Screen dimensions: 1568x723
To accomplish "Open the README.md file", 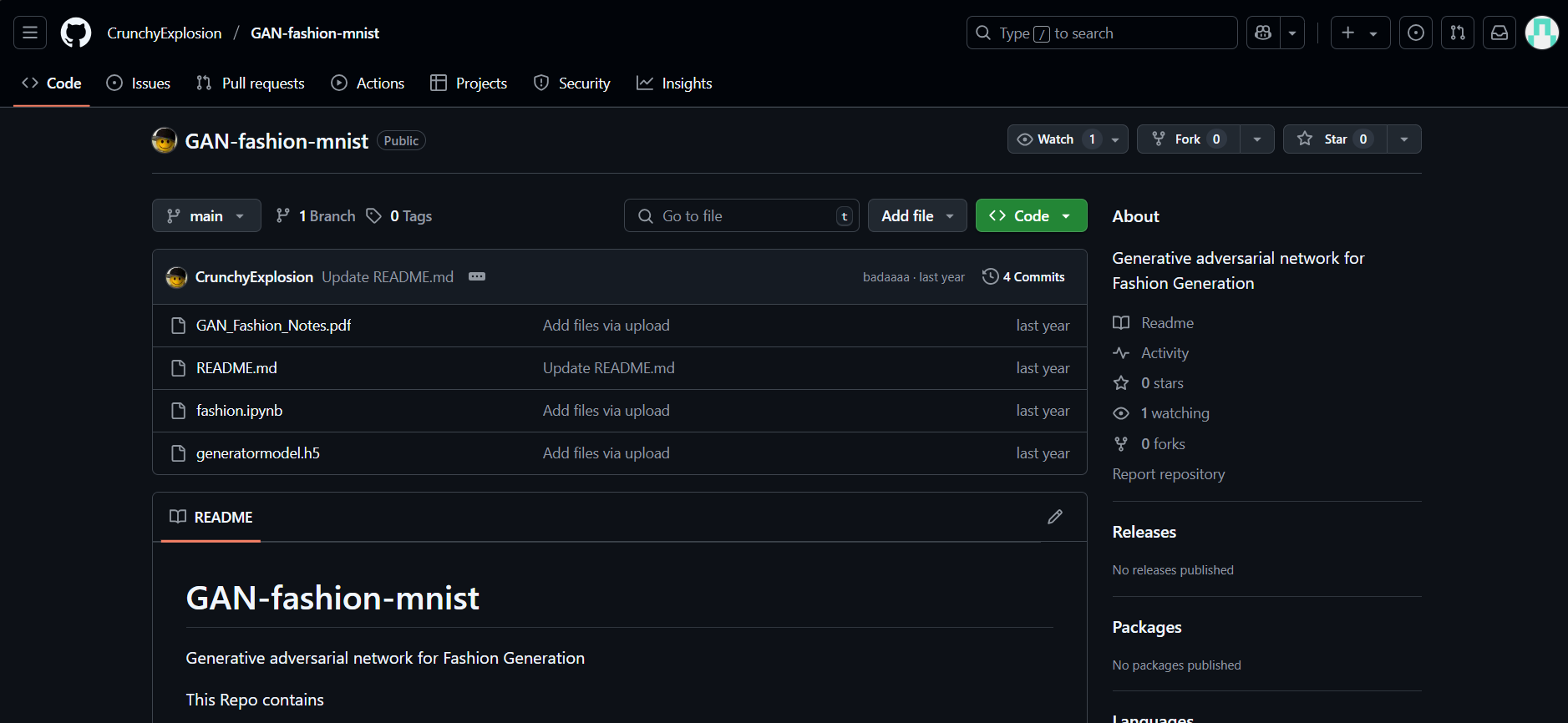I will [236, 368].
